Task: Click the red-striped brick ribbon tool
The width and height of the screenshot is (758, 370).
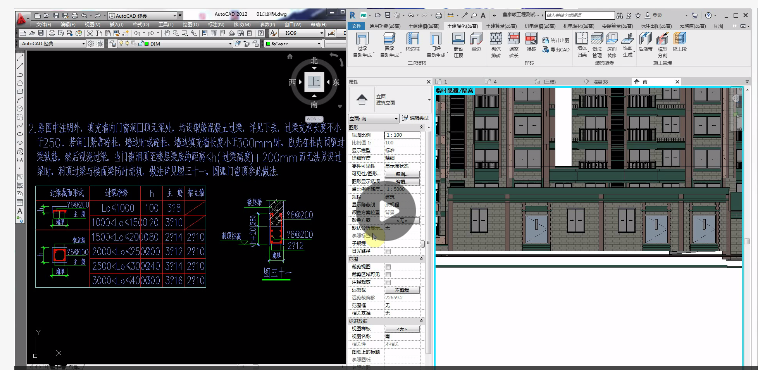Action: pyautogui.click(x=513, y=44)
